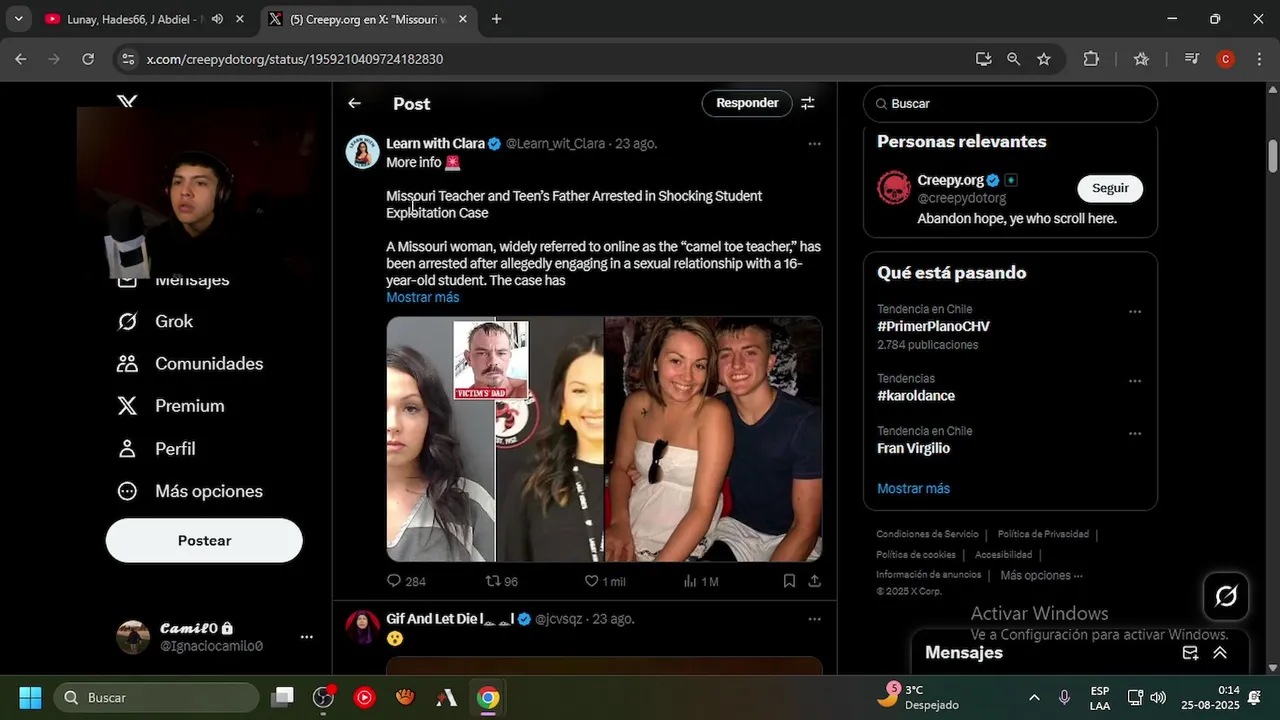Compose new message in Mensajes drawer
Screen dimensions: 1280x720
[1190, 652]
